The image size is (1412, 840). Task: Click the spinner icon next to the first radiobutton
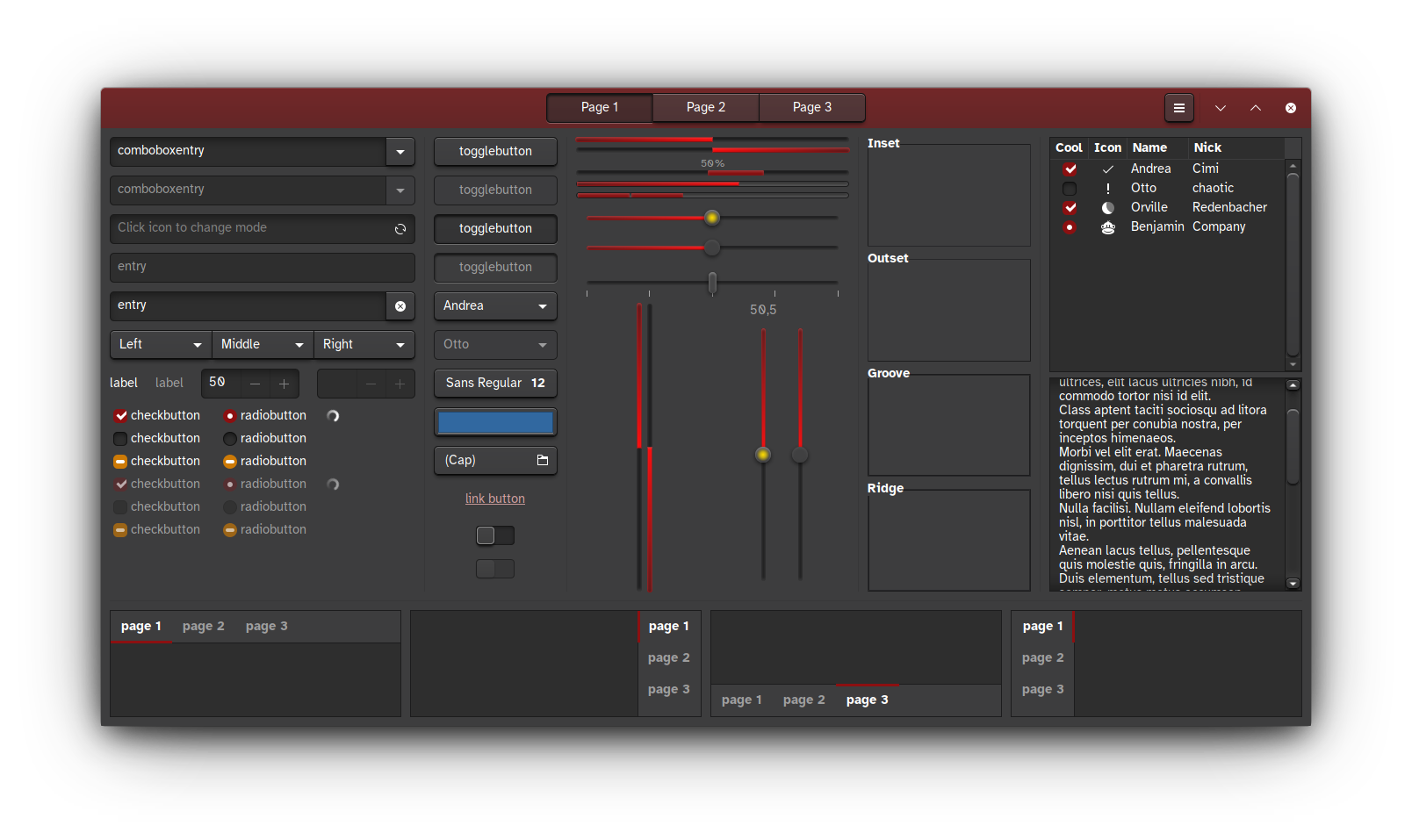[x=333, y=416]
